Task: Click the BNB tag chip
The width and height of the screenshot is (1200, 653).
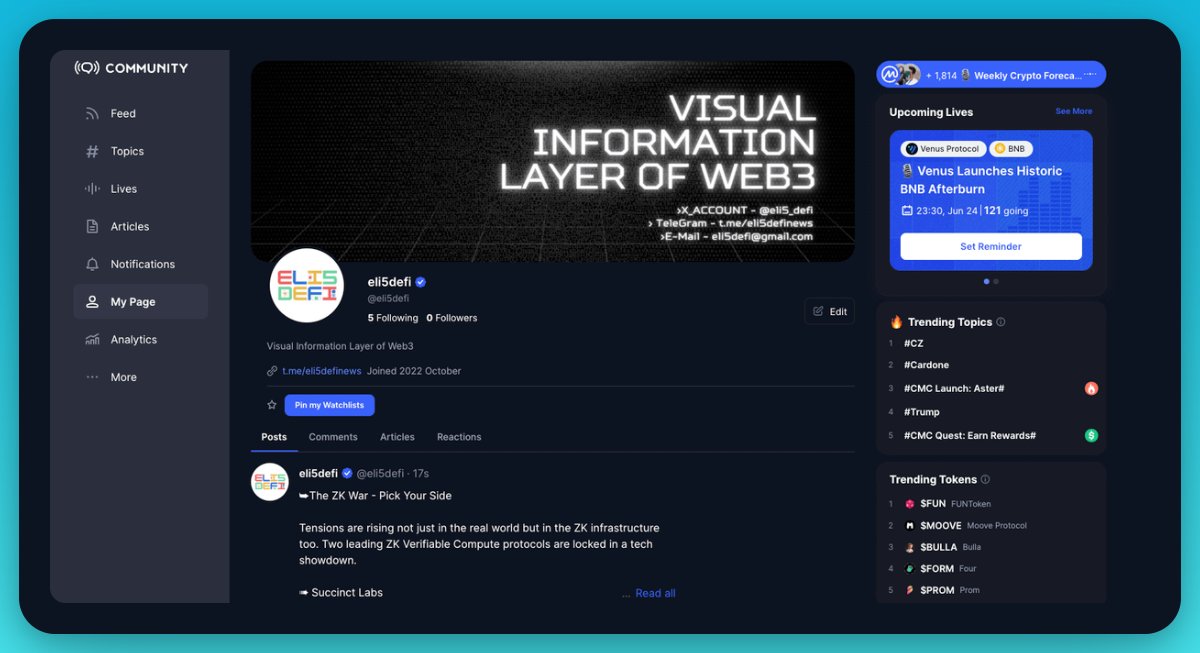Action: click(x=1010, y=149)
